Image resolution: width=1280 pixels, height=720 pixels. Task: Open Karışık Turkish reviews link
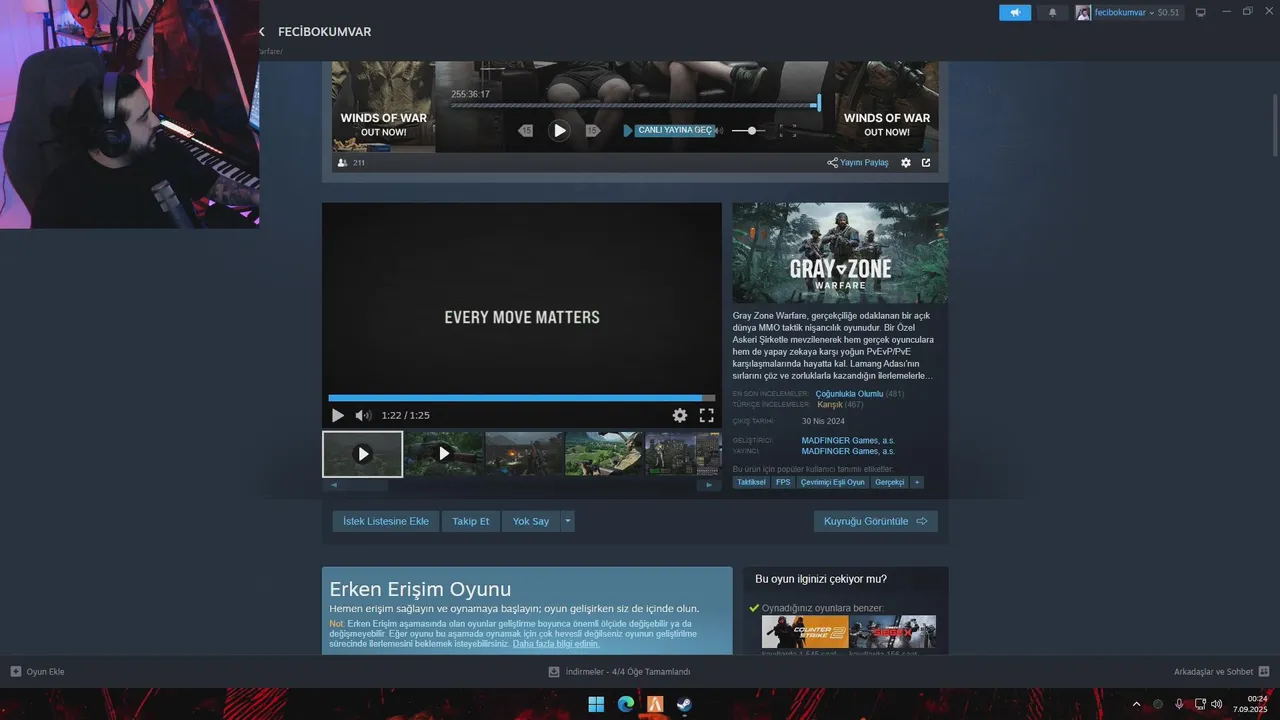830,405
